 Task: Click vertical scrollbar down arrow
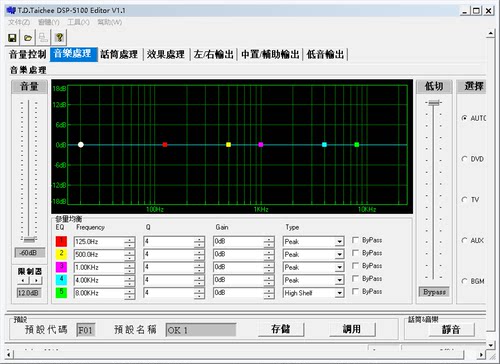coord(491,345)
